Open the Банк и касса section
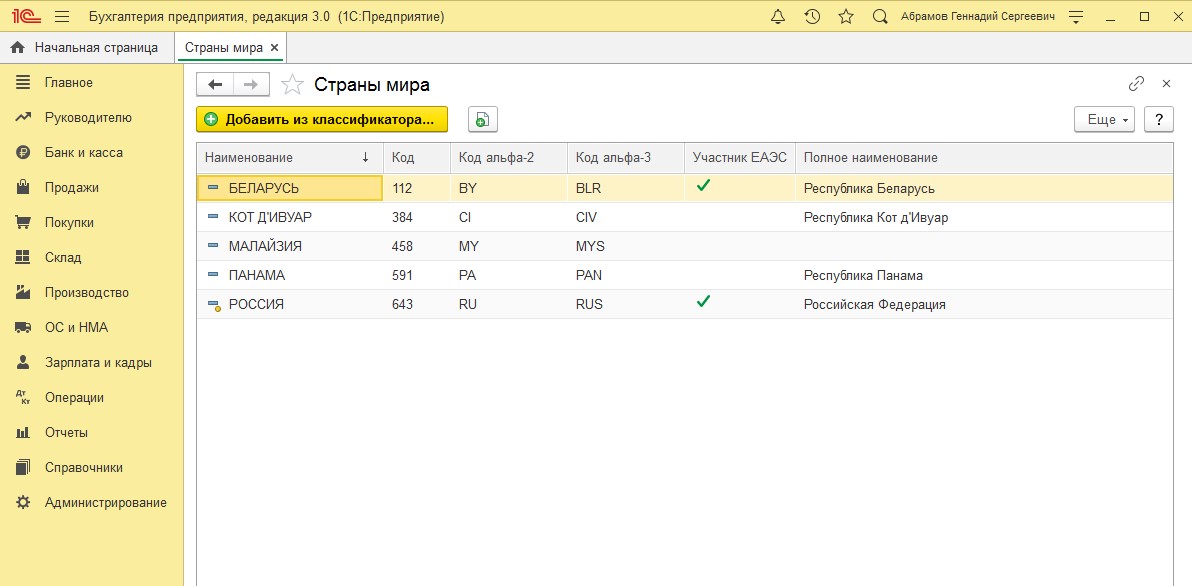Screen dimensions: 1192x586 (x=83, y=153)
